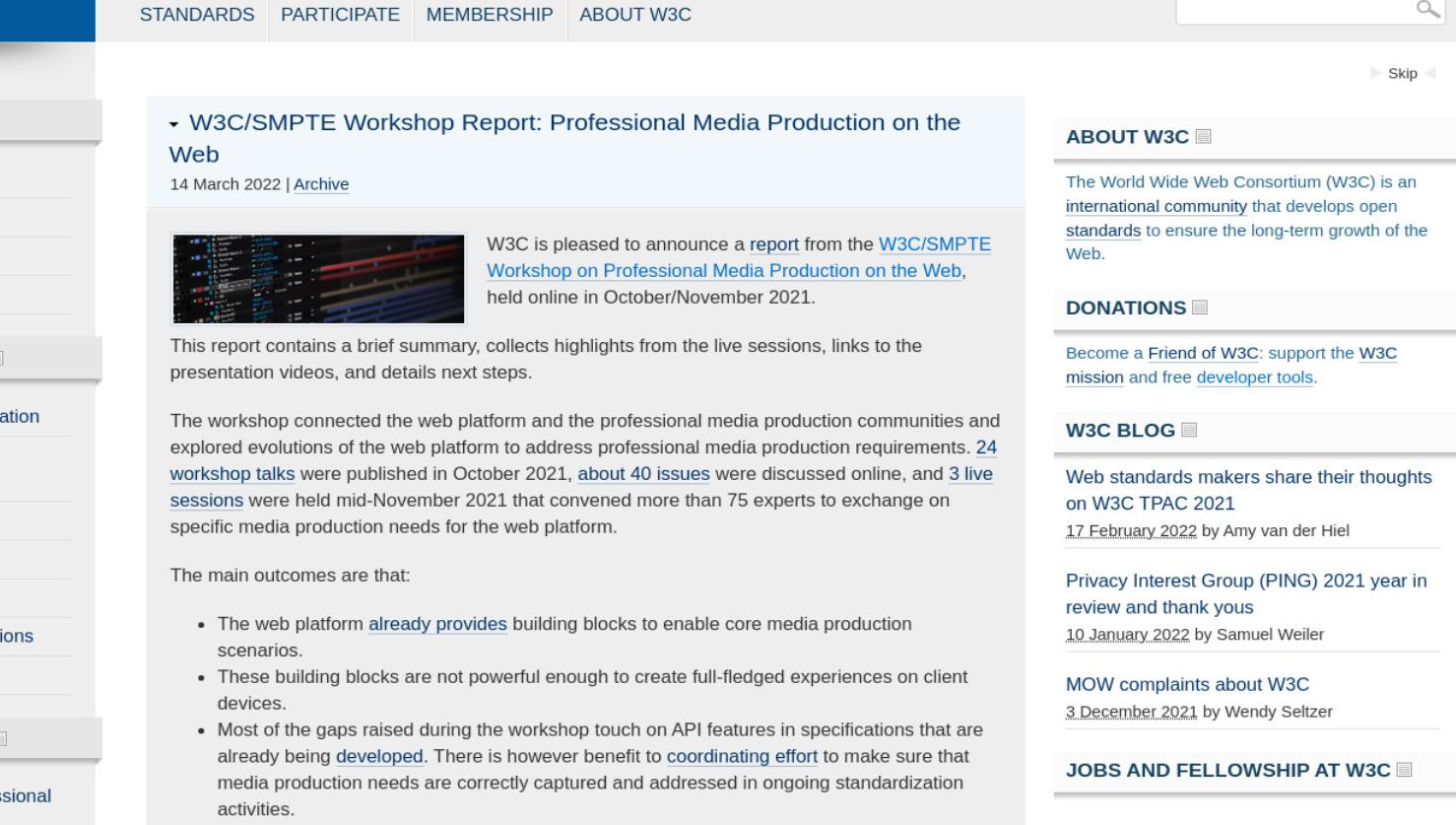Open blog post about W3C TPAC 2021
The image size is (1456, 825).
(x=1248, y=490)
